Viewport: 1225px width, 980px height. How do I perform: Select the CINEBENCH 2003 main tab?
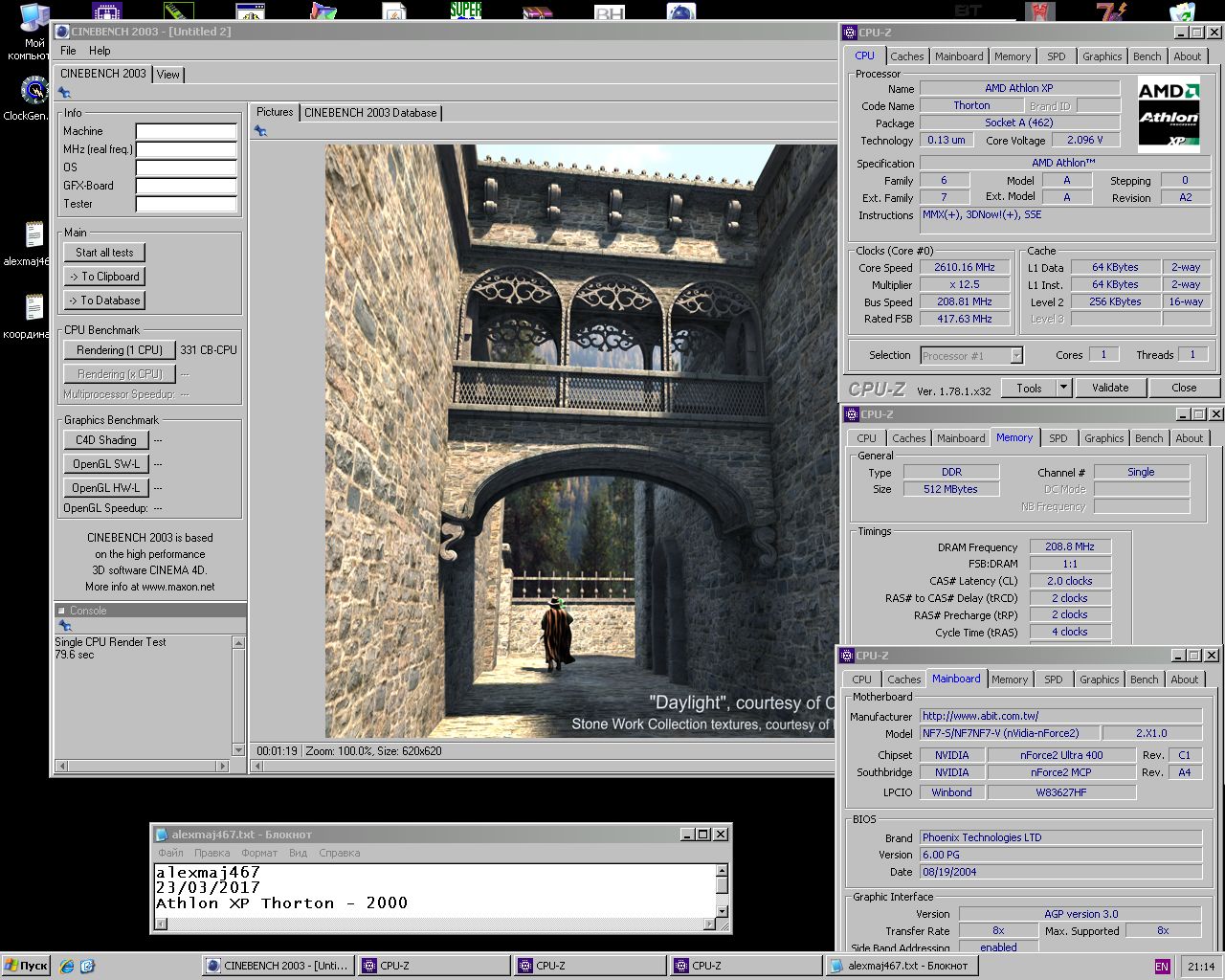(103, 74)
